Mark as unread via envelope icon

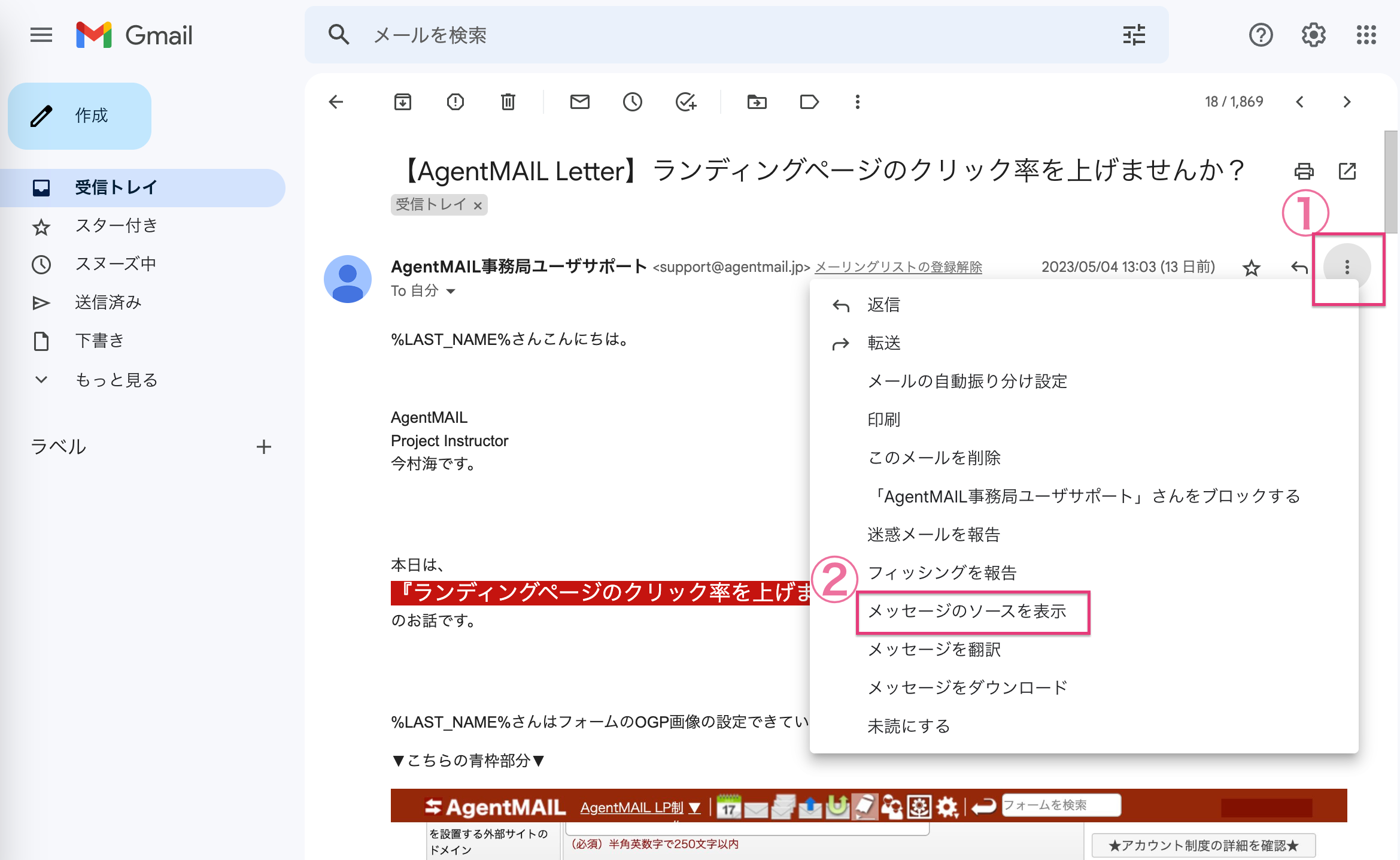coord(579,102)
